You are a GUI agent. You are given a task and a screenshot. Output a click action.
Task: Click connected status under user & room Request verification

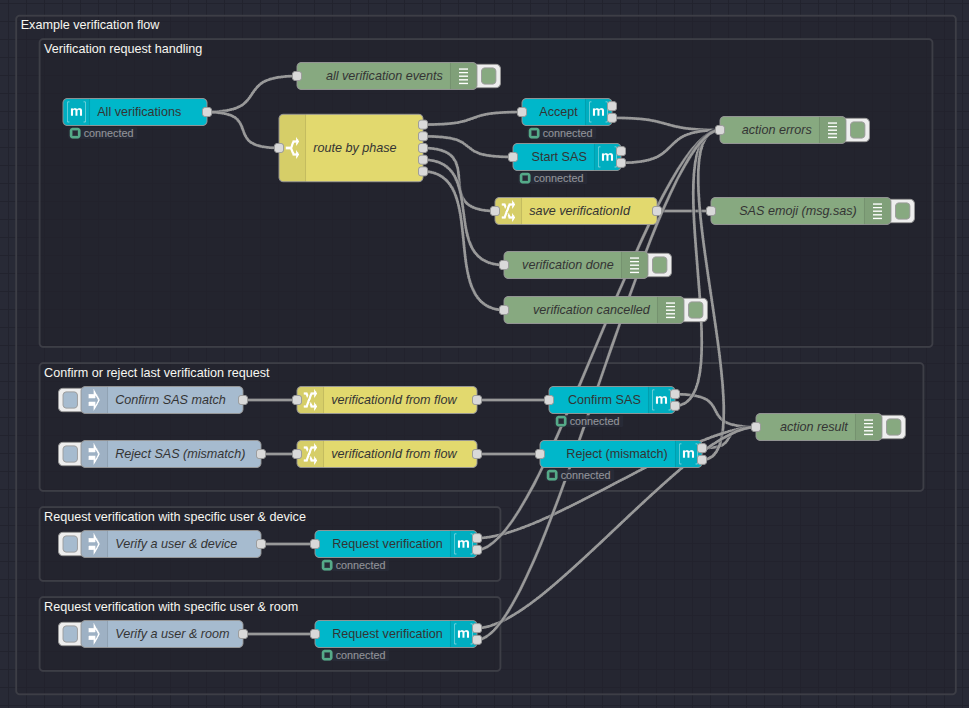[354, 655]
